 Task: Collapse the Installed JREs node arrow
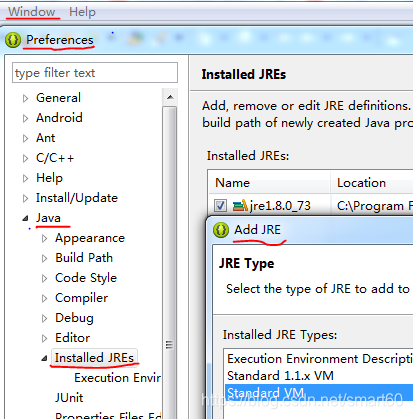click(44, 359)
